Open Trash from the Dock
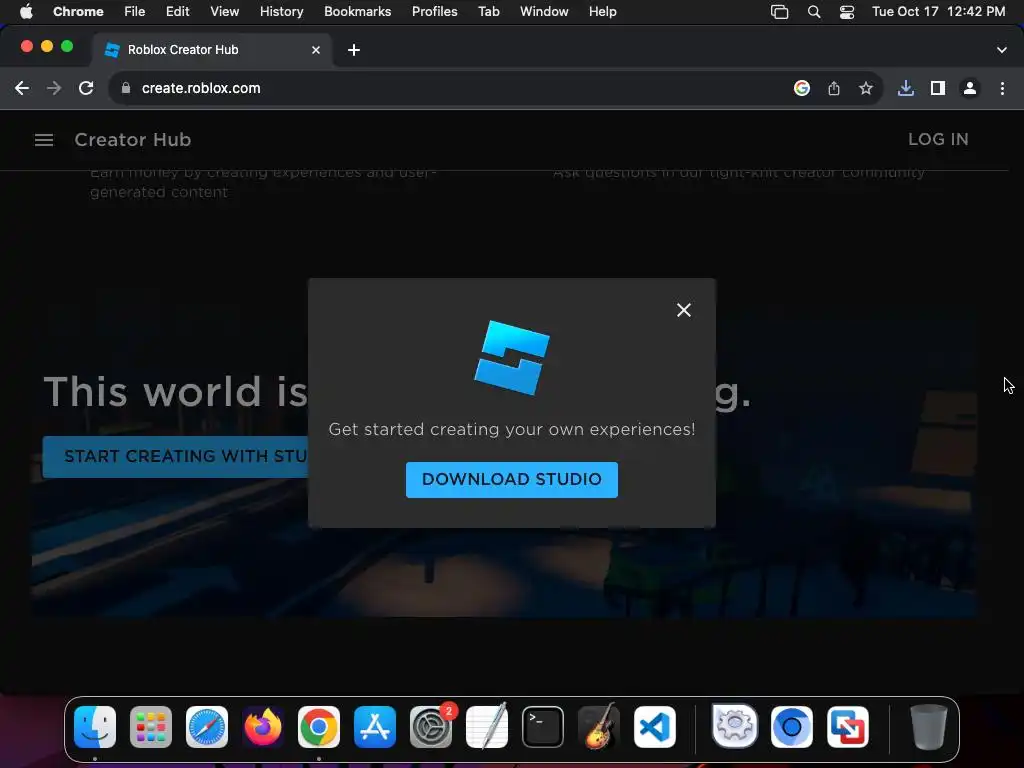The image size is (1024, 768). point(929,727)
